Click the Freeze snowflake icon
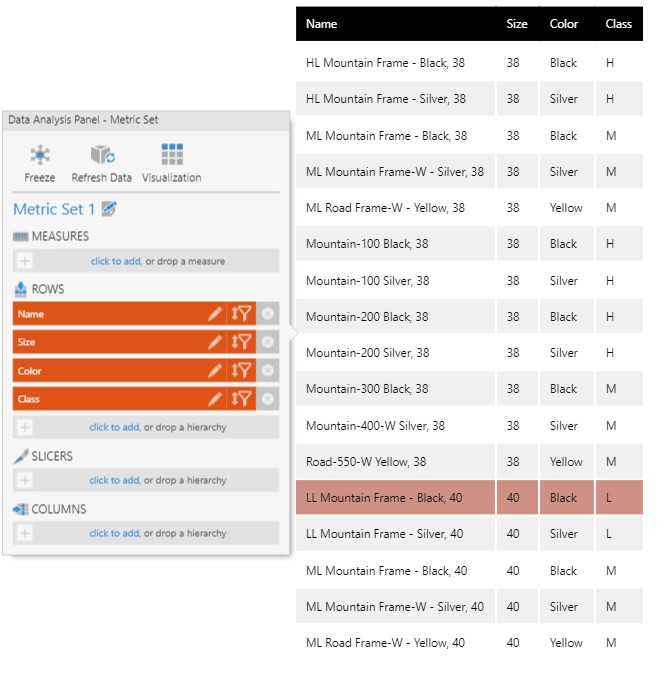The width and height of the screenshot is (662, 673). point(40,155)
